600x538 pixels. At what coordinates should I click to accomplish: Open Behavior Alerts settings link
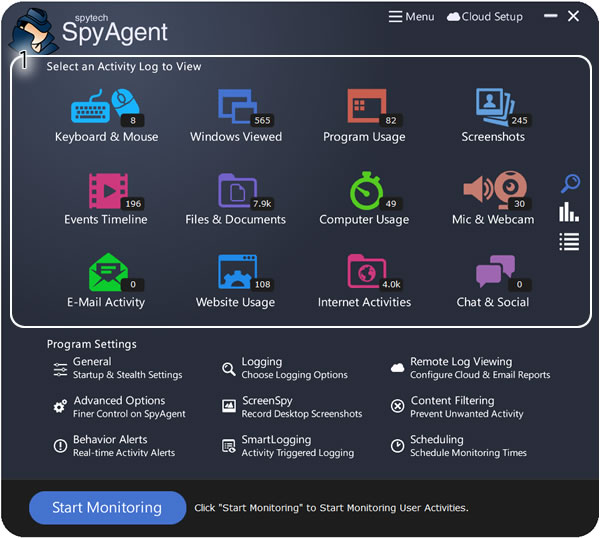pyautogui.click(x=124, y=446)
